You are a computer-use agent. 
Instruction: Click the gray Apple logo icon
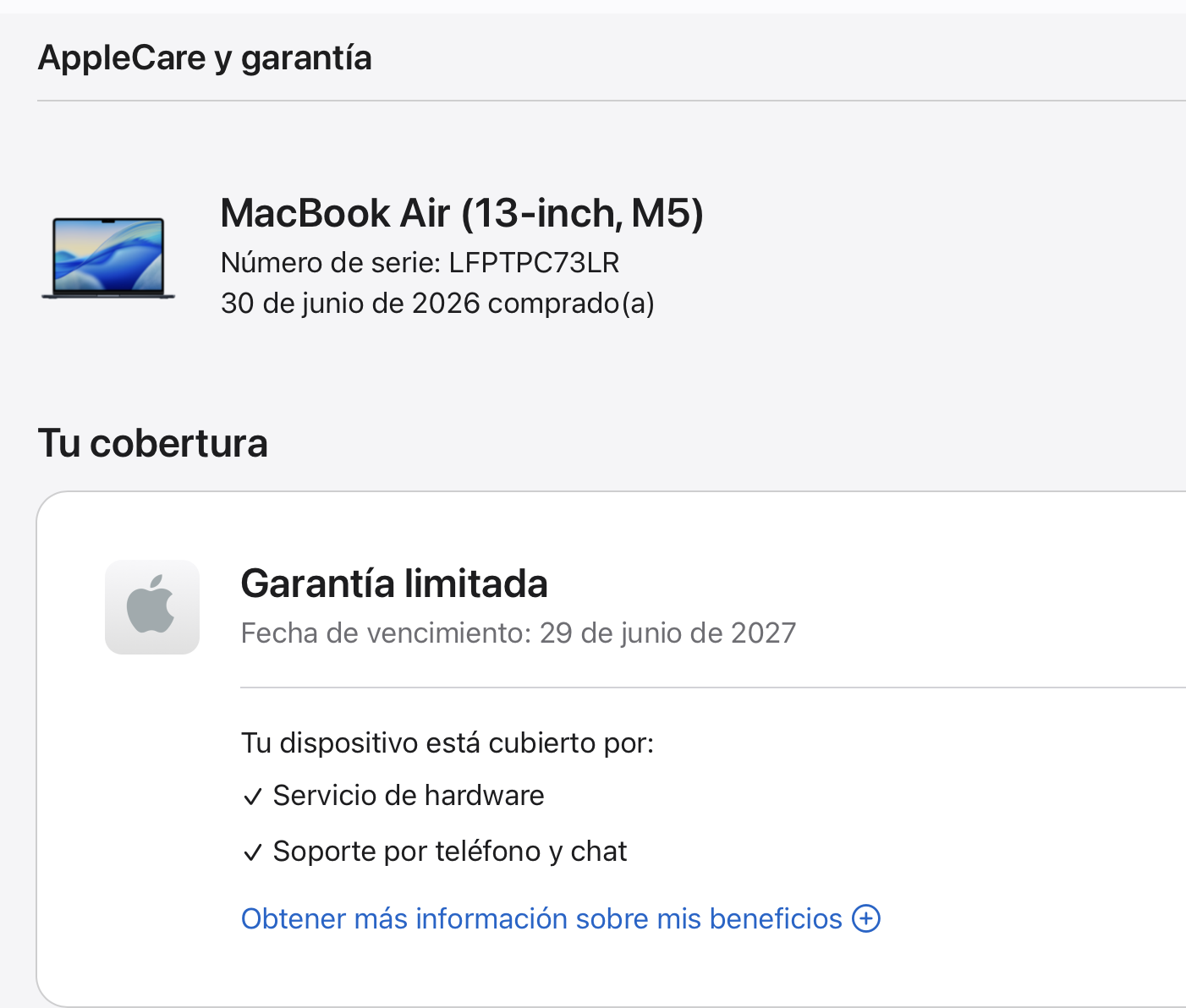coord(152,607)
